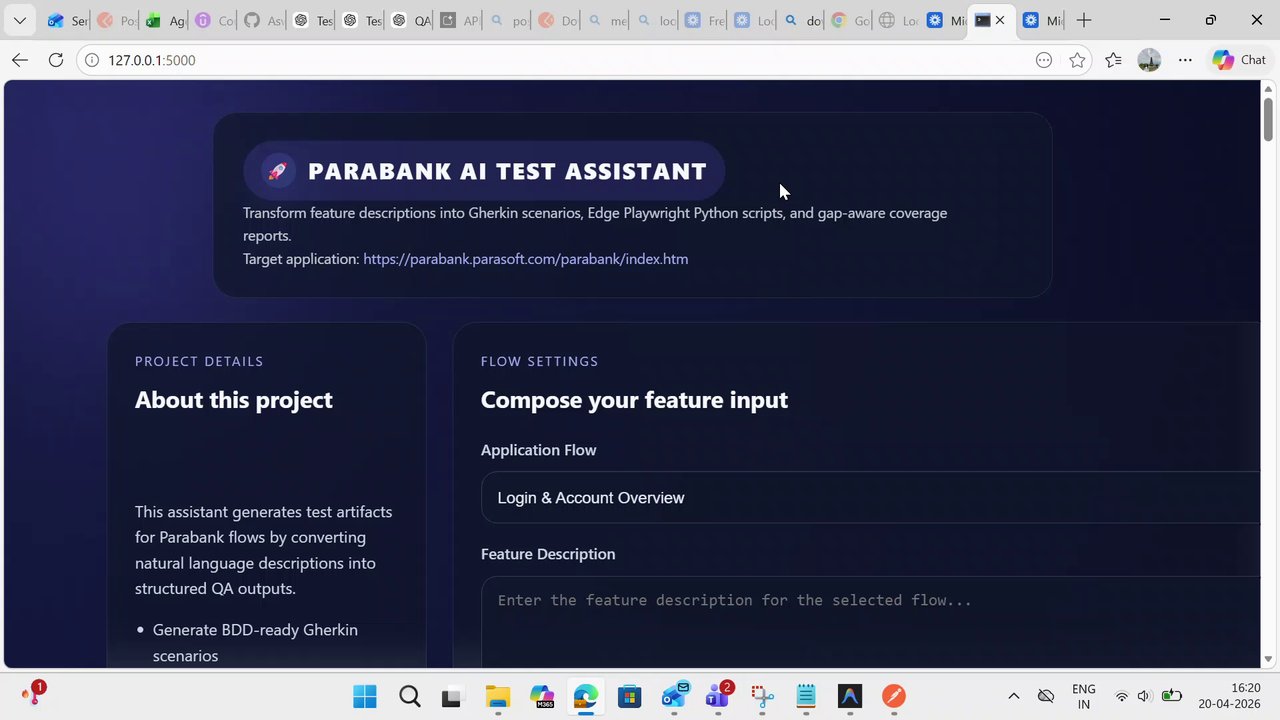Switch to the 'Go' Chrome-icon tab
This screenshot has width=1280, height=720.
pyautogui.click(x=851, y=20)
